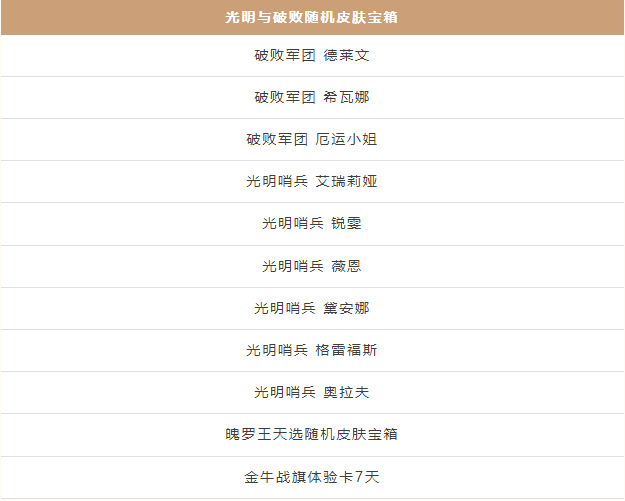Viewport: 625px width, 501px height.
Task: Select the 破败军团 希瓦娜 row
Action: pyautogui.click(x=312, y=97)
